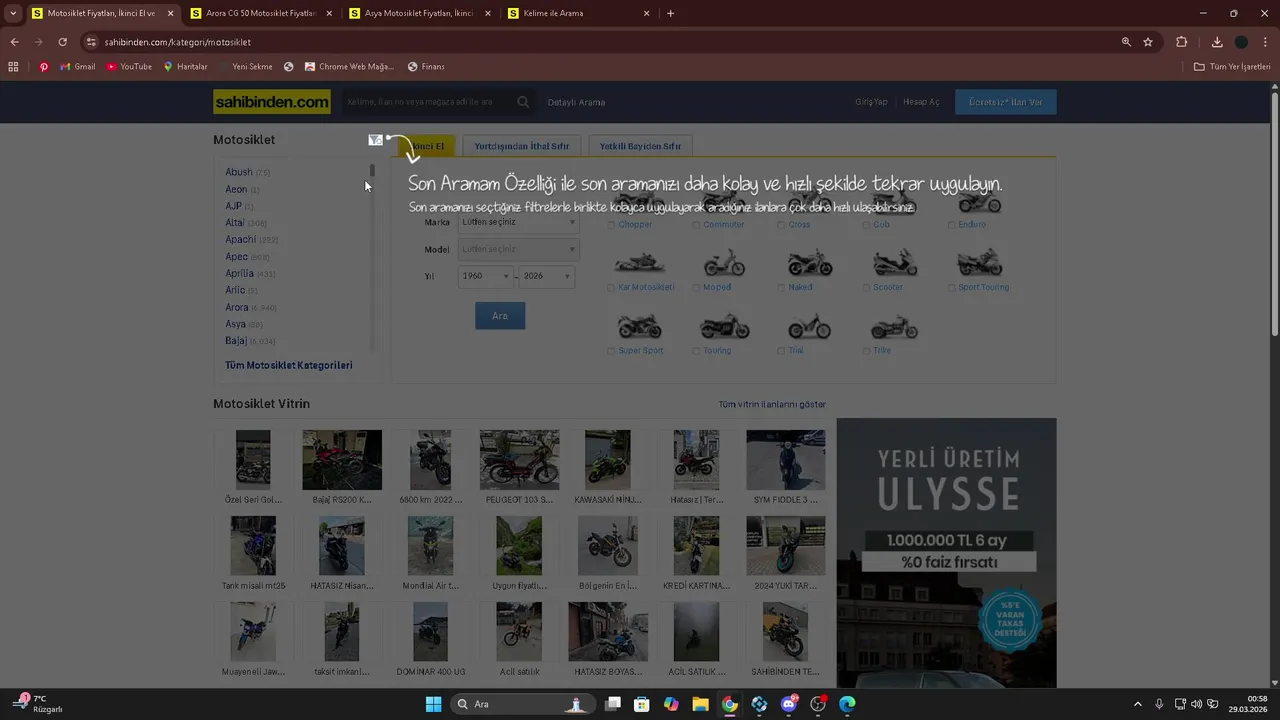This screenshot has height=720, width=1280.
Task: Go back with the browser back arrow
Action: point(14,42)
